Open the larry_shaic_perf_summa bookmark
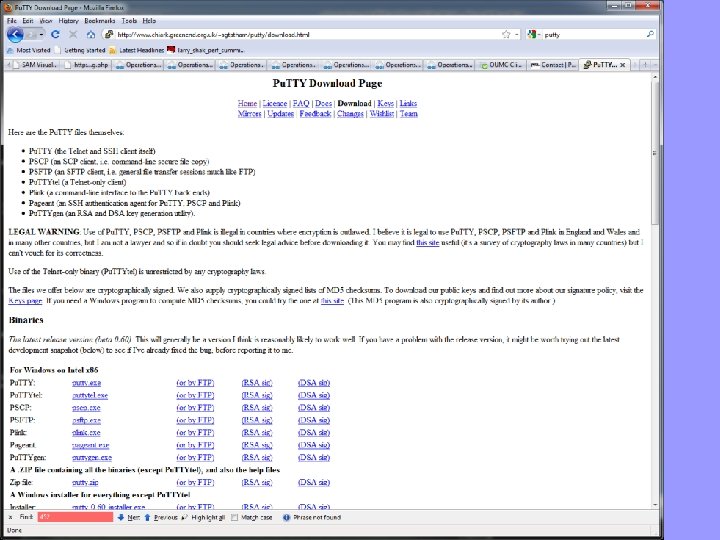Screen dimensions: 720x540 pos(206,50)
